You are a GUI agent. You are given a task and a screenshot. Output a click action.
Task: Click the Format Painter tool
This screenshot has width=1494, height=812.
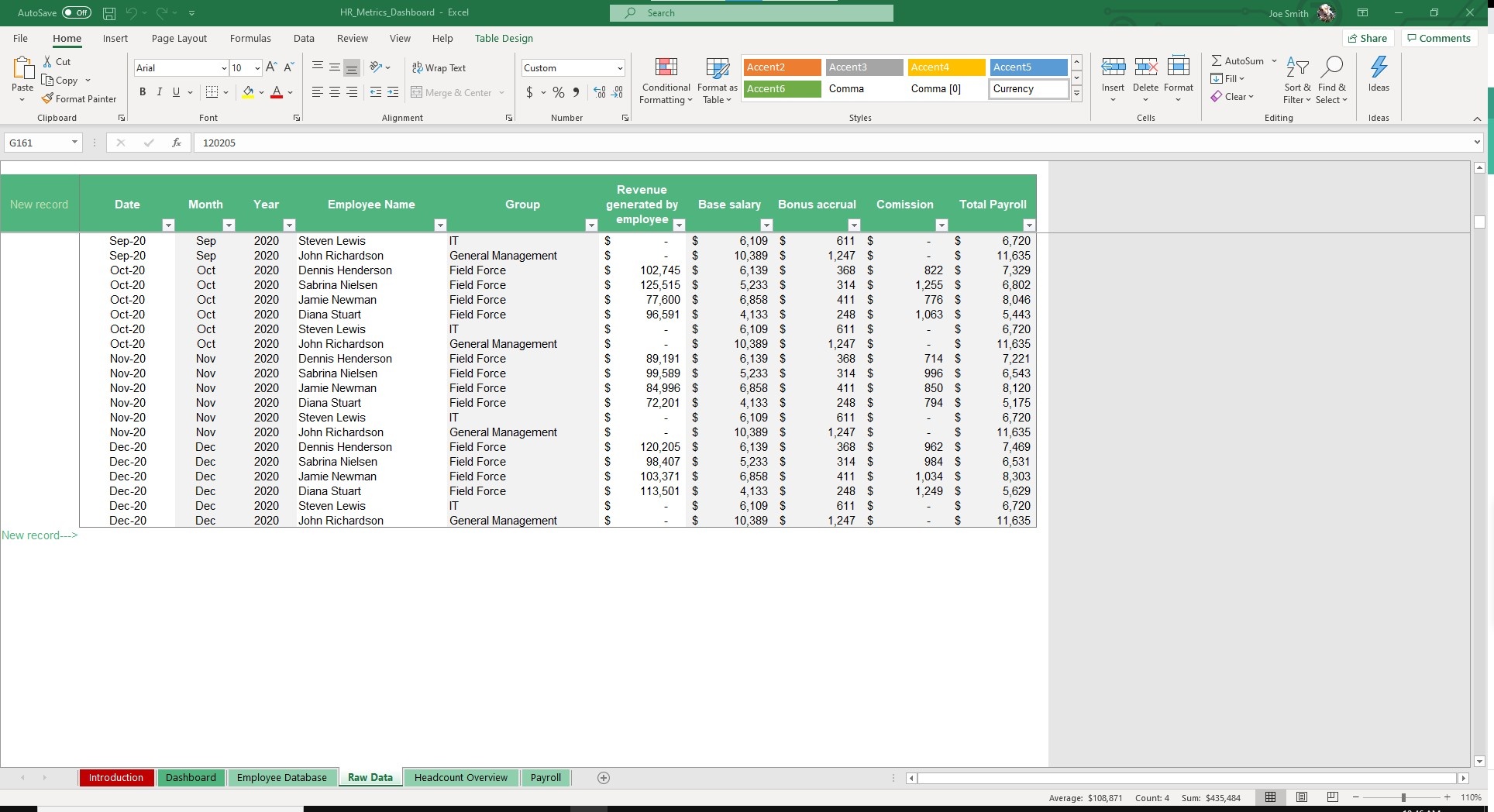79,99
